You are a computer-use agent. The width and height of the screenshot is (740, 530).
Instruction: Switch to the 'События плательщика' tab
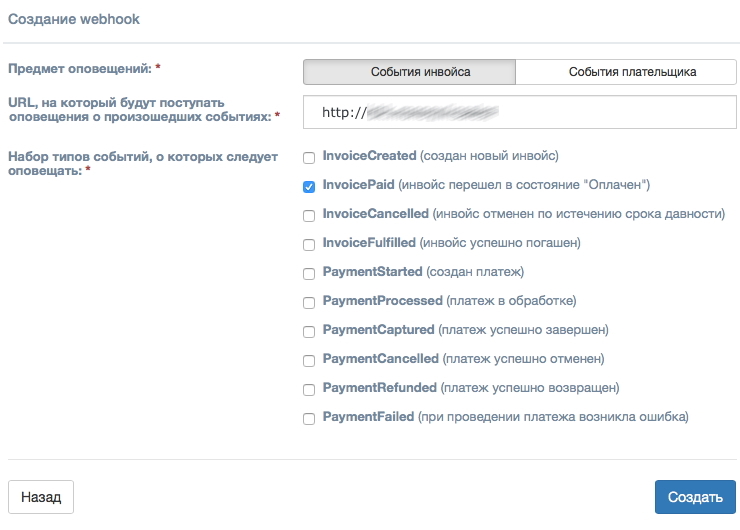626,72
